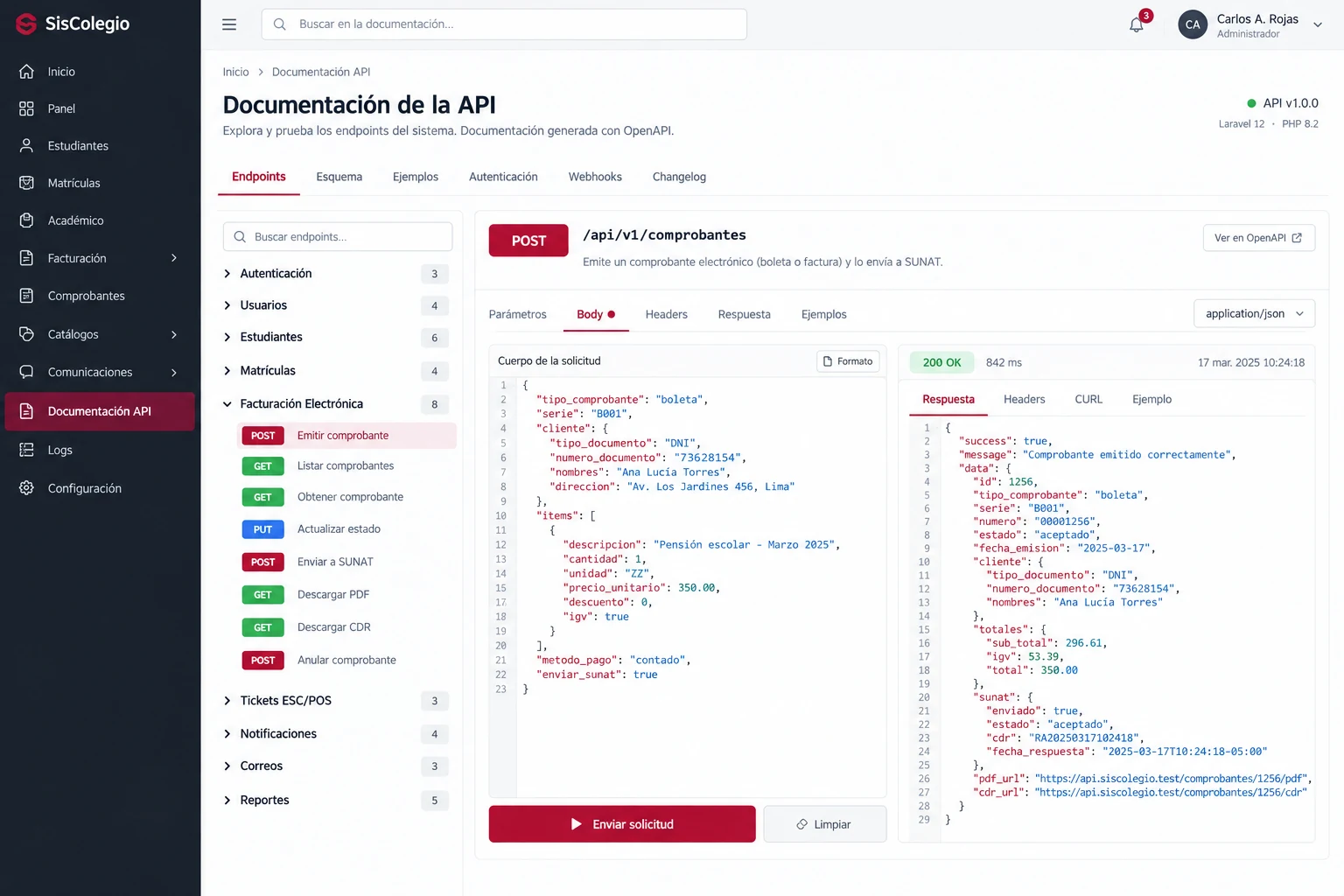Click the Matrículas icon in sidebar
The height and width of the screenshot is (896, 1344).
click(x=27, y=183)
